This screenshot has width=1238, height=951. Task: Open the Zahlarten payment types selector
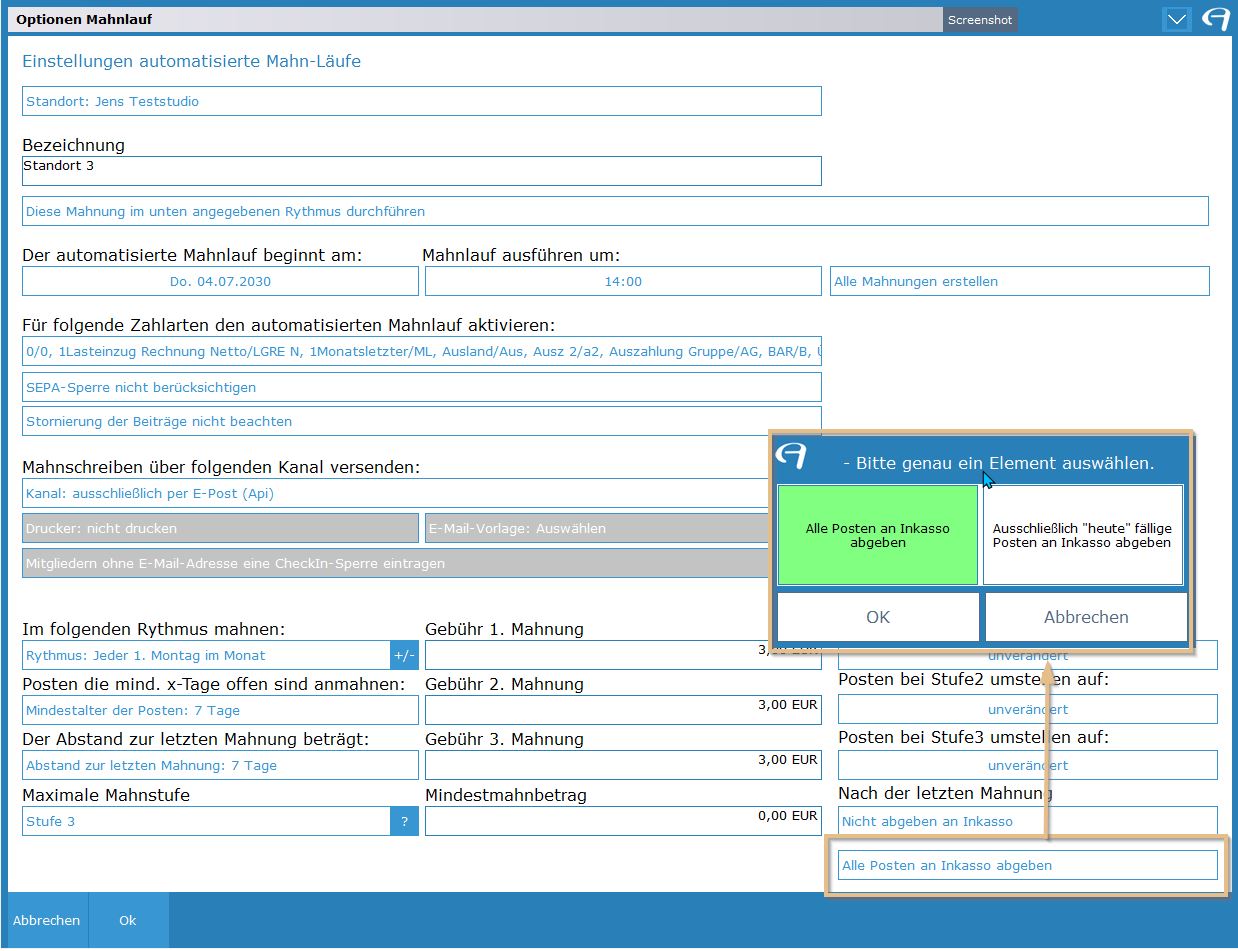(421, 352)
